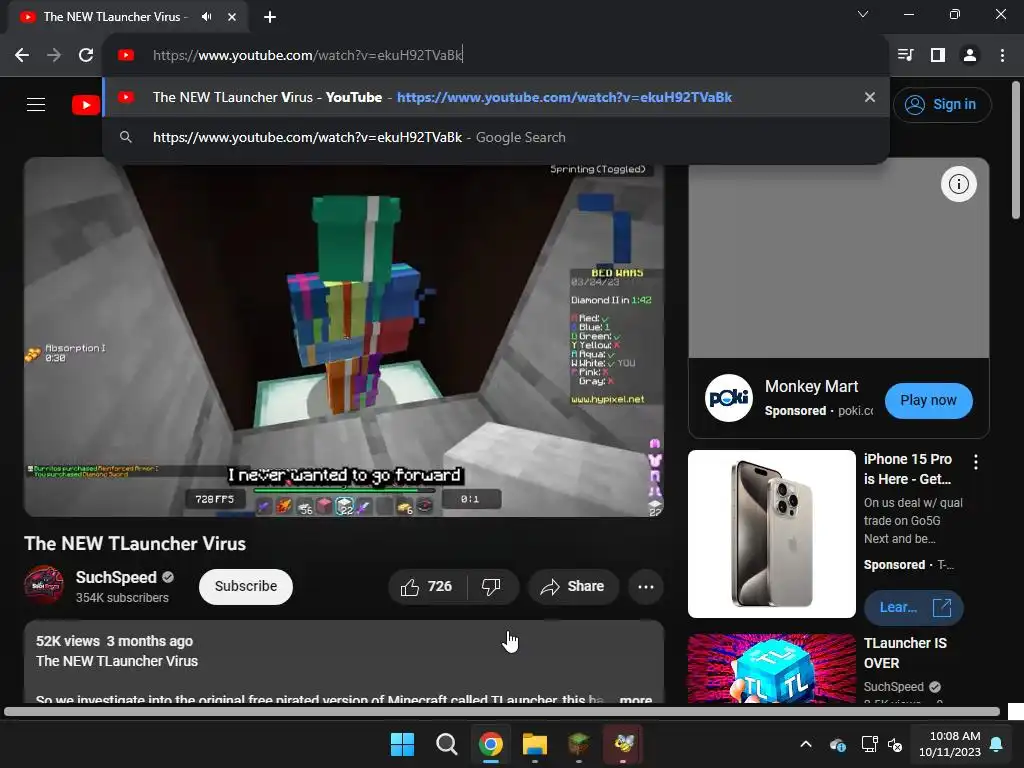Open the TLauncher IS OVER video thumbnail
The image size is (1024, 768).
tap(771, 668)
